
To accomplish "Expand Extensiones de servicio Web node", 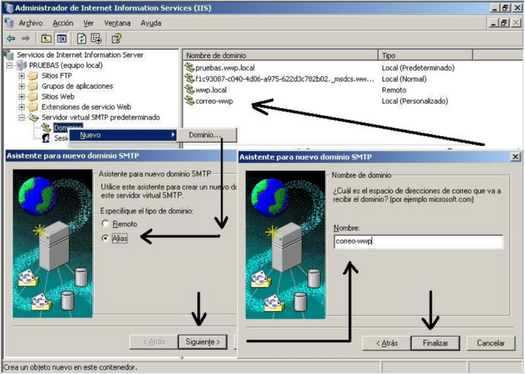I will [x=22, y=107].
